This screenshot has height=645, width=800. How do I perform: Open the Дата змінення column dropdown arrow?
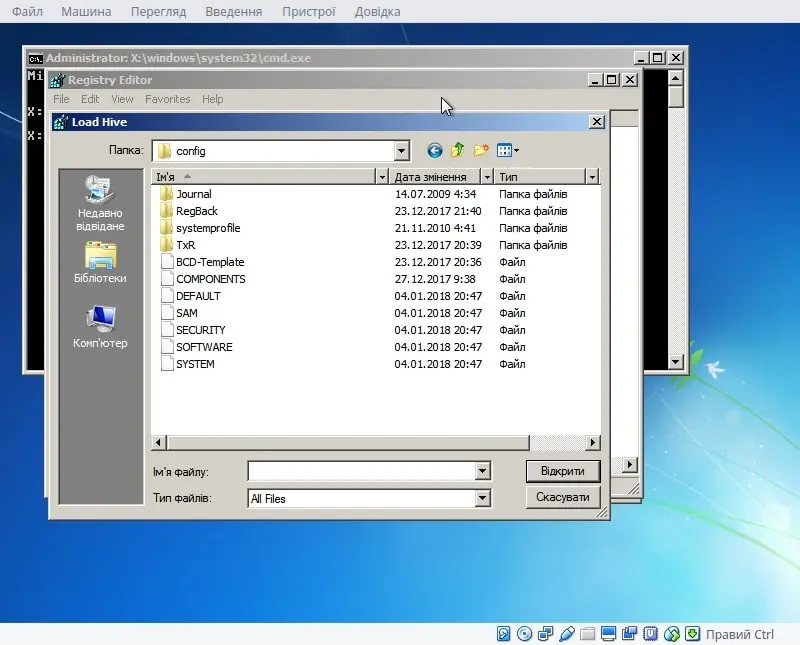pyautogui.click(x=487, y=177)
